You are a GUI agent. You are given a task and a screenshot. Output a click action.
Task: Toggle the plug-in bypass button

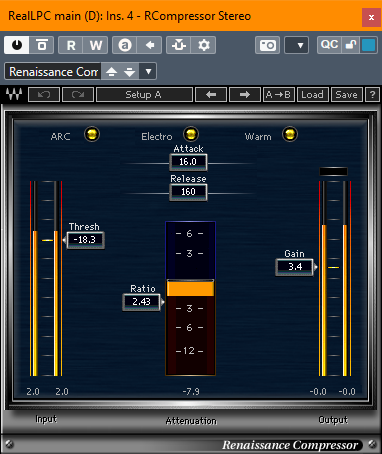42,45
